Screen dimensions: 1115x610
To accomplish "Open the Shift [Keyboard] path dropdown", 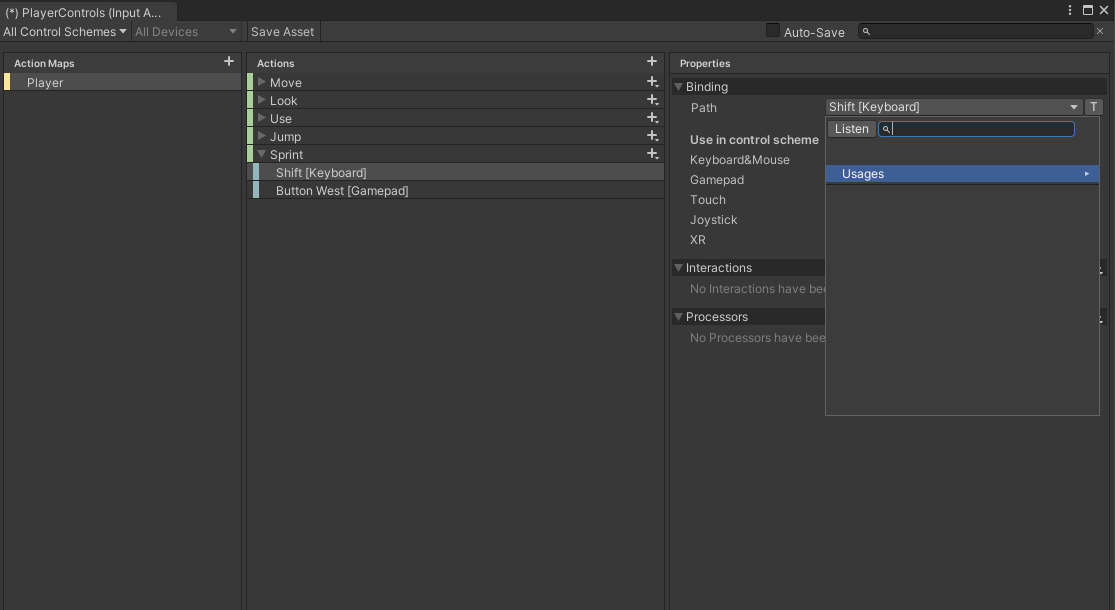I will click(x=953, y=107).
